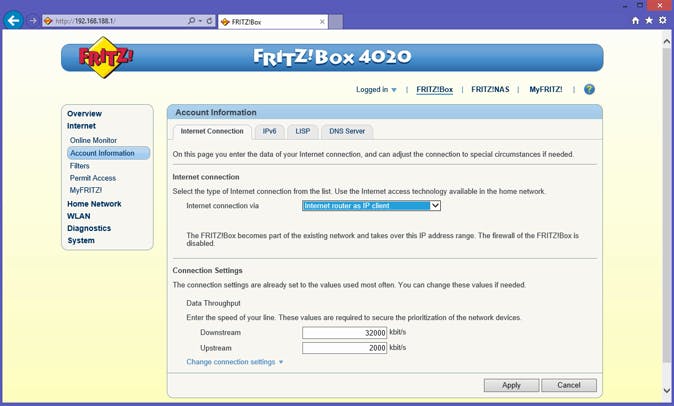Switch to the LISP tab

point(303,131)
